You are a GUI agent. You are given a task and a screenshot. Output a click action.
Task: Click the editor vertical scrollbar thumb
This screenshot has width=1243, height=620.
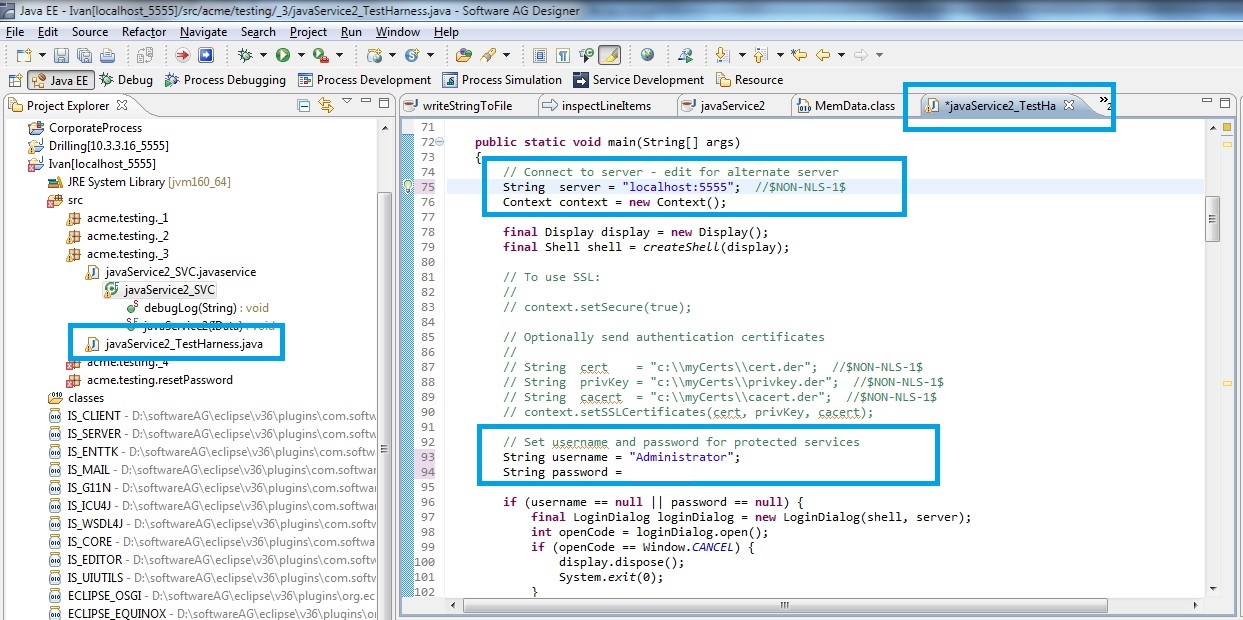(1213, 219)
